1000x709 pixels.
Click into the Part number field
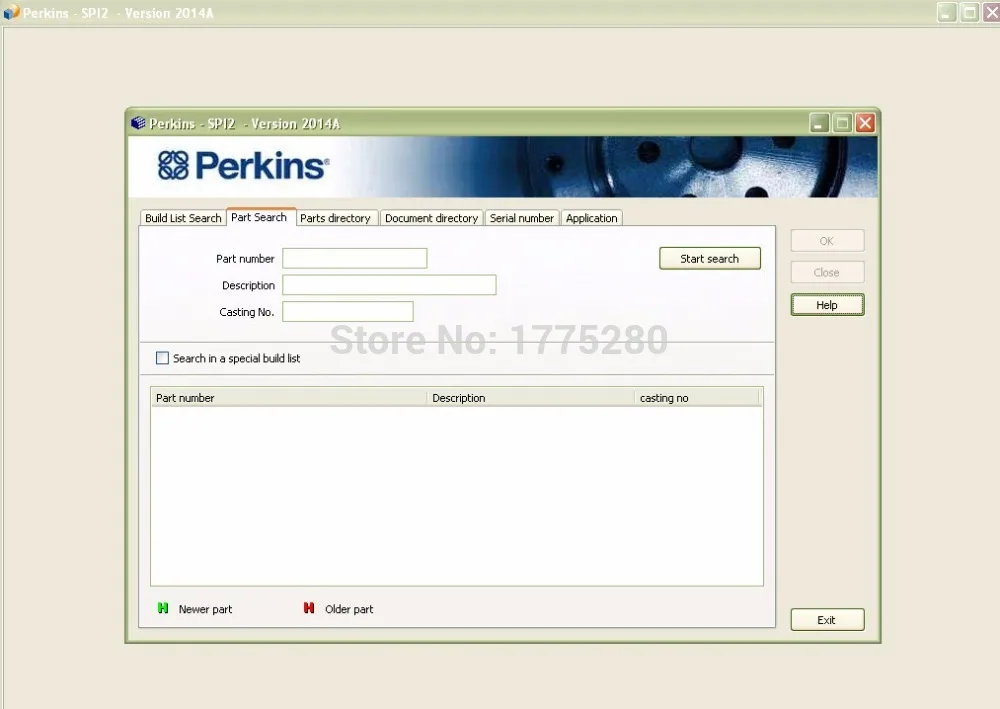pyautogui.click(x=355, y=258)
